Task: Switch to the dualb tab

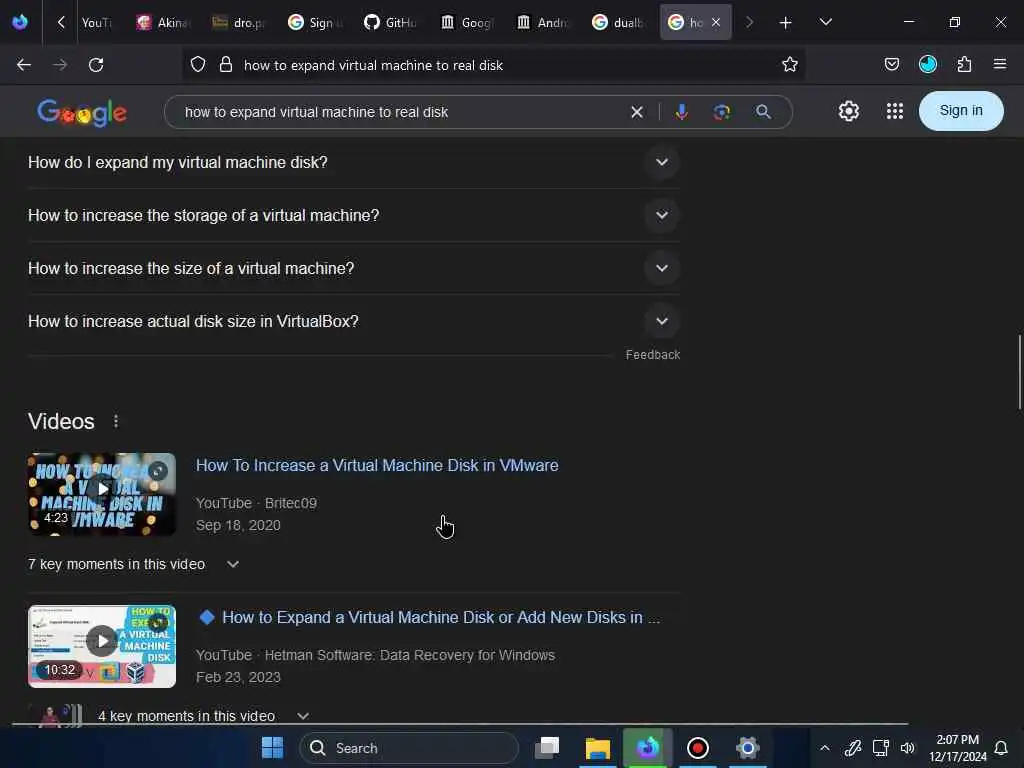Action: 618,22
